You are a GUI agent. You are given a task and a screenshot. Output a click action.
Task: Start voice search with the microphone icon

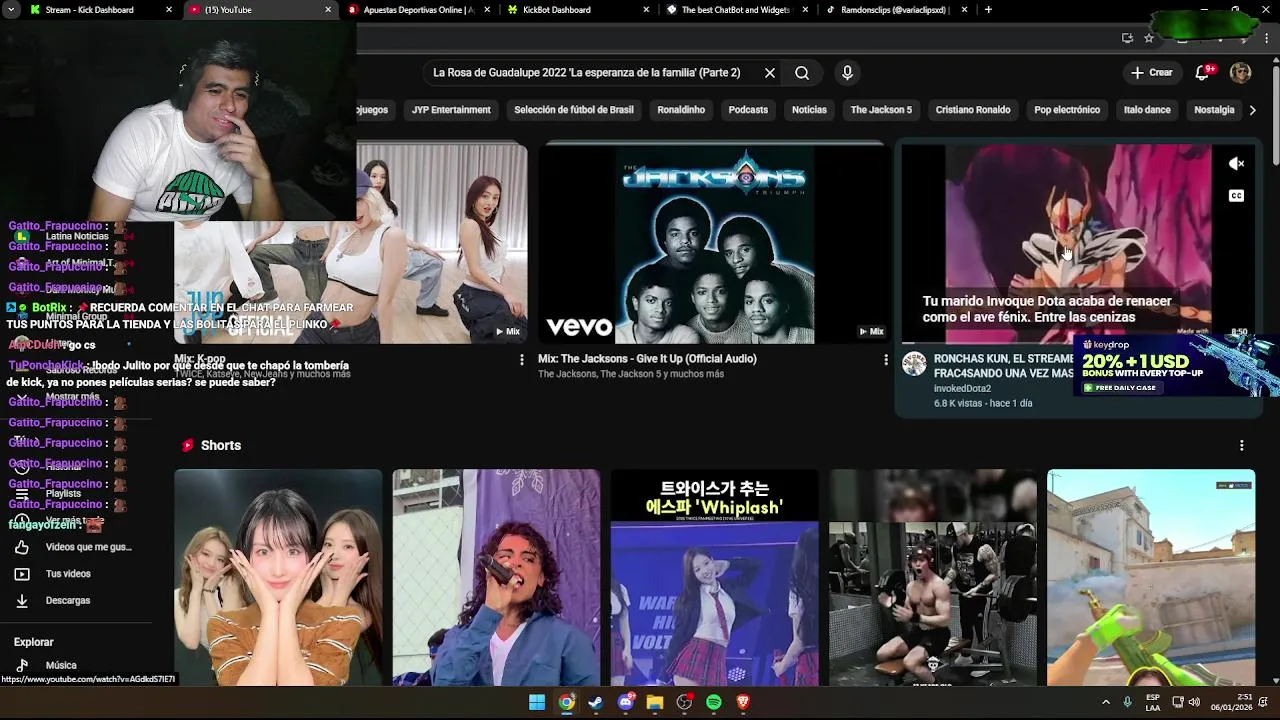pos(847,73)
